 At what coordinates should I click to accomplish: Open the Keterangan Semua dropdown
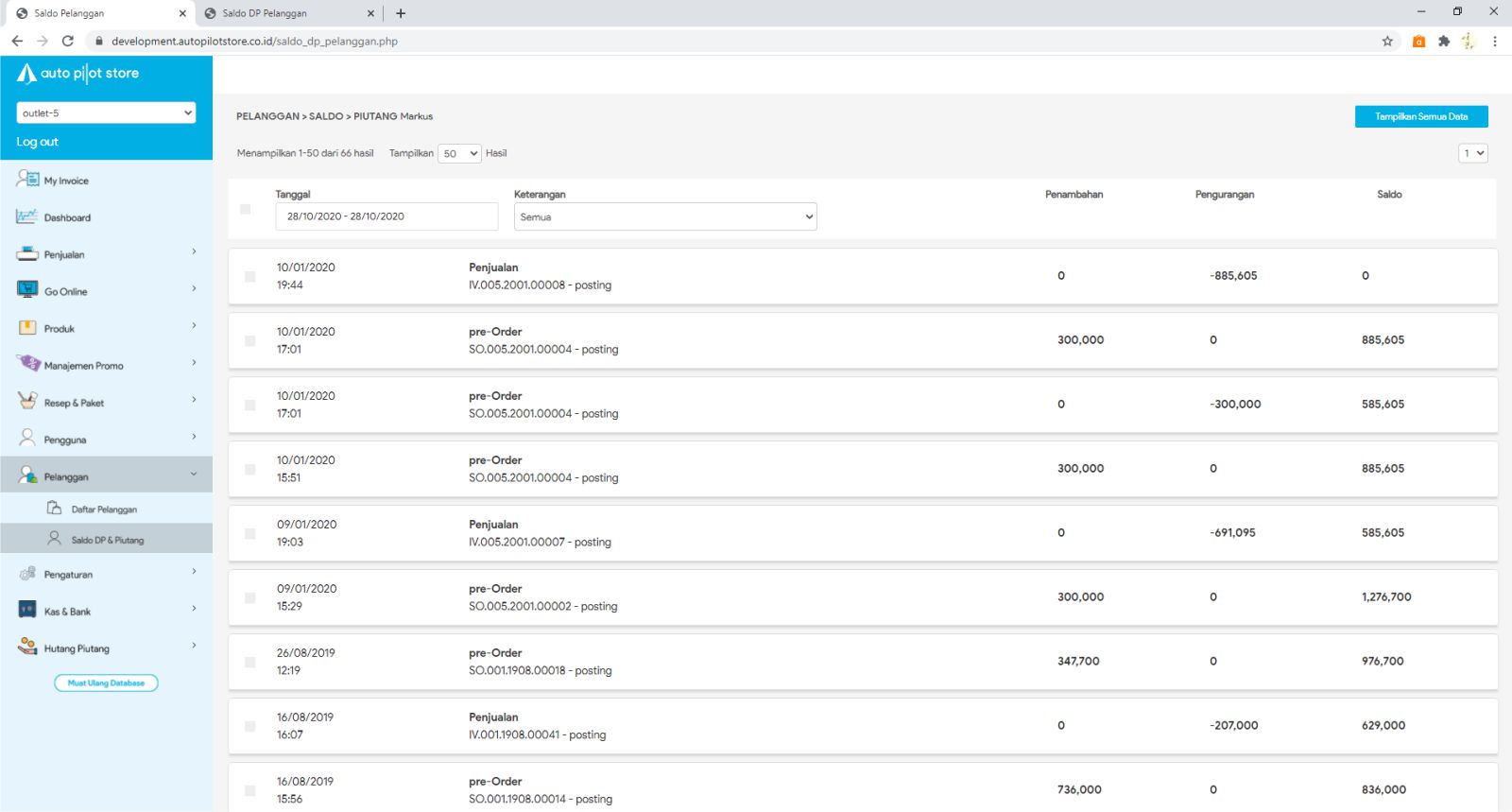pyautogui.click(x=665, y=216)
